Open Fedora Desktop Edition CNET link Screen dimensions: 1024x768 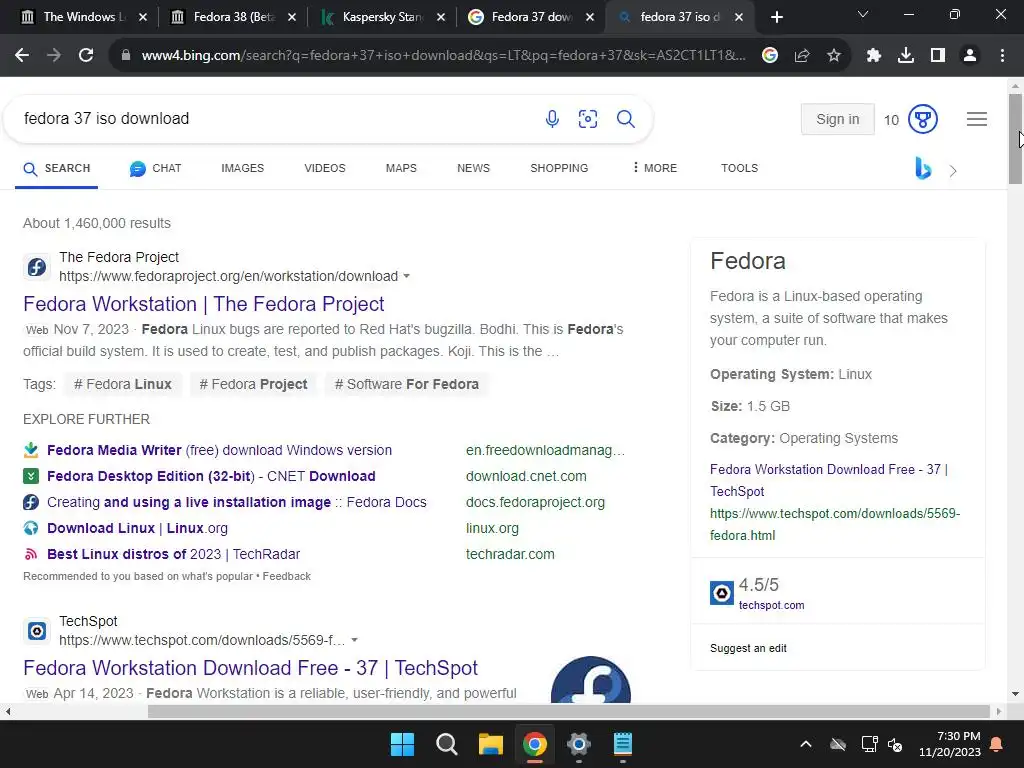pos(211,476)
